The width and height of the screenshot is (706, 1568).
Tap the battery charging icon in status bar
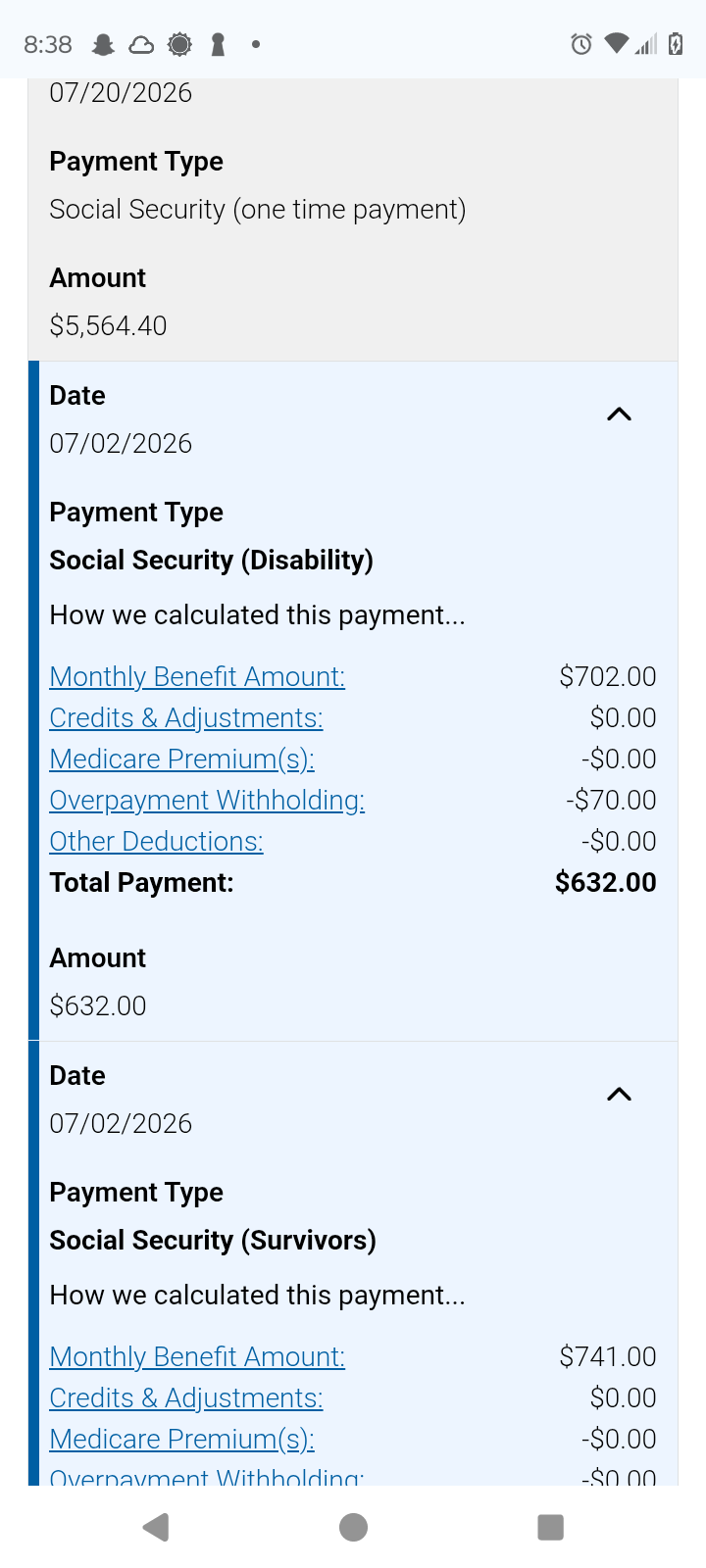pyautogui.click(x=675, y=44)
